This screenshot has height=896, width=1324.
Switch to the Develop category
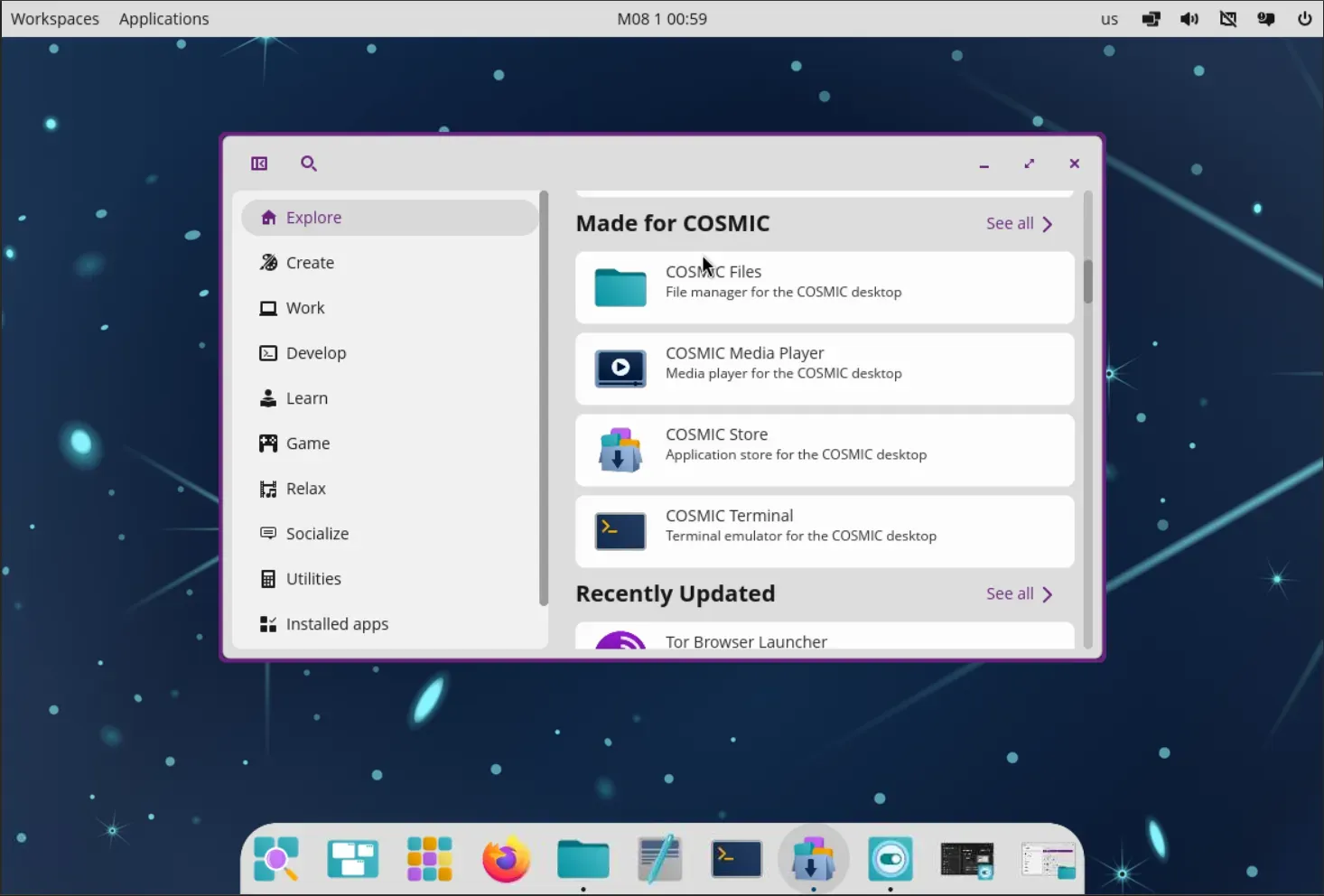tap(315, 353)
